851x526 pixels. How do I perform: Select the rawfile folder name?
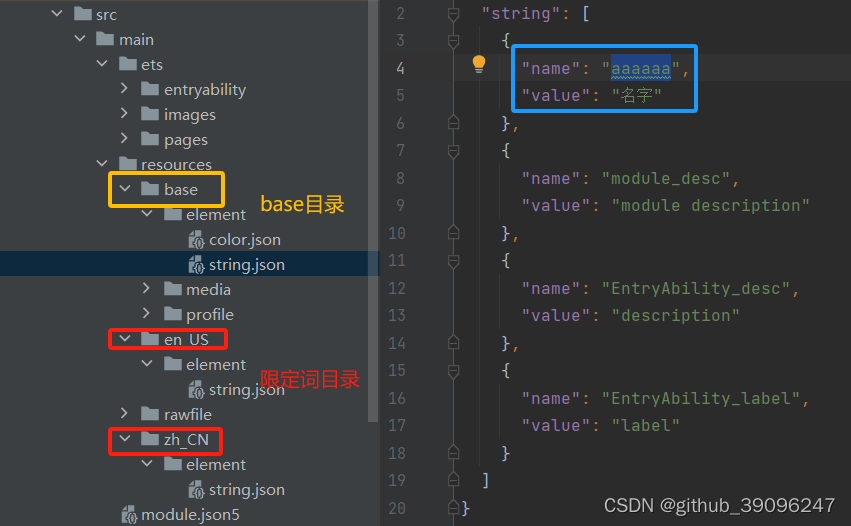point(188,414)
